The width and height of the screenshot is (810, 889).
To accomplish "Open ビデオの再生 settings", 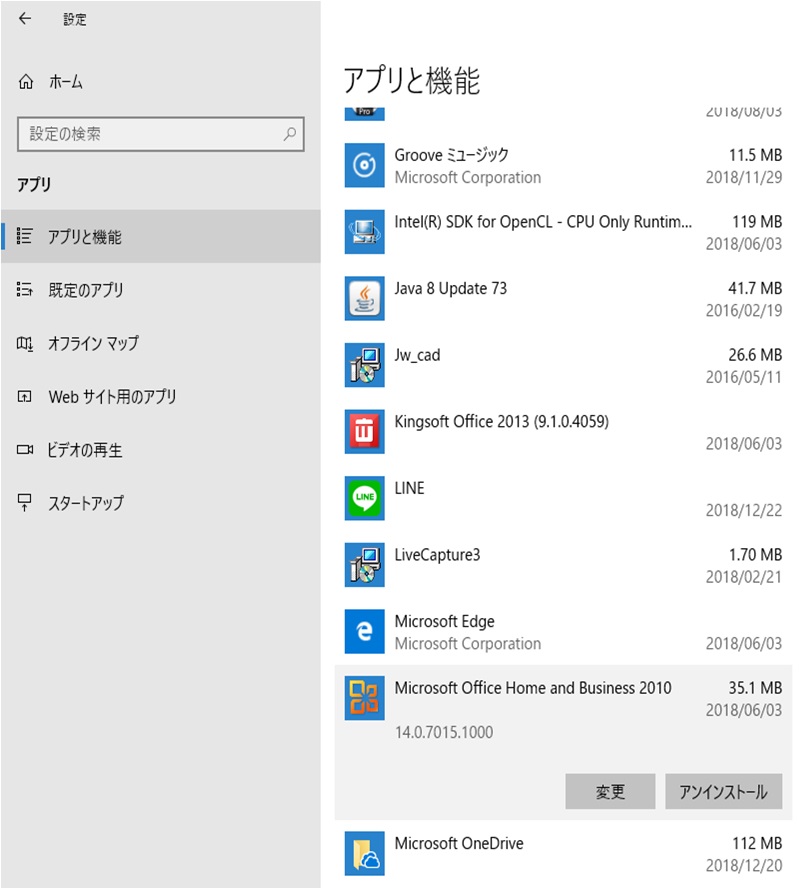I will tap(160, 450).
